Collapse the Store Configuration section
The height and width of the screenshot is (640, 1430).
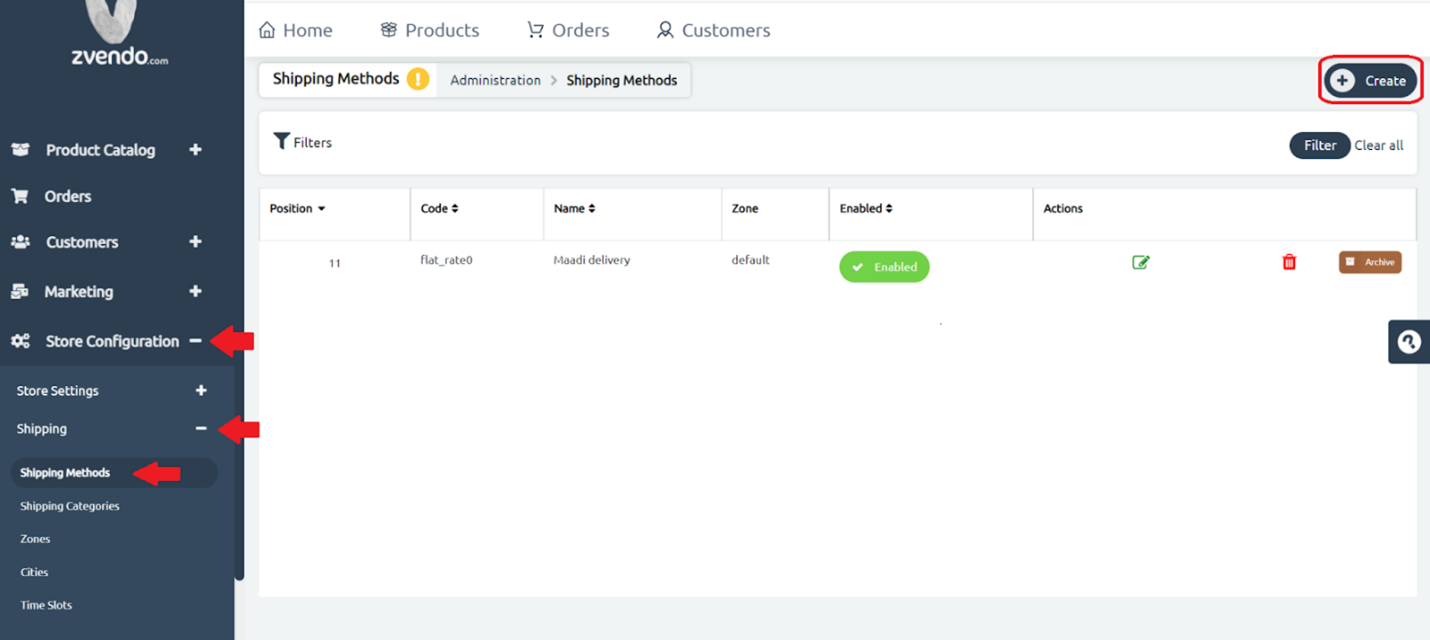coord(196,341)
